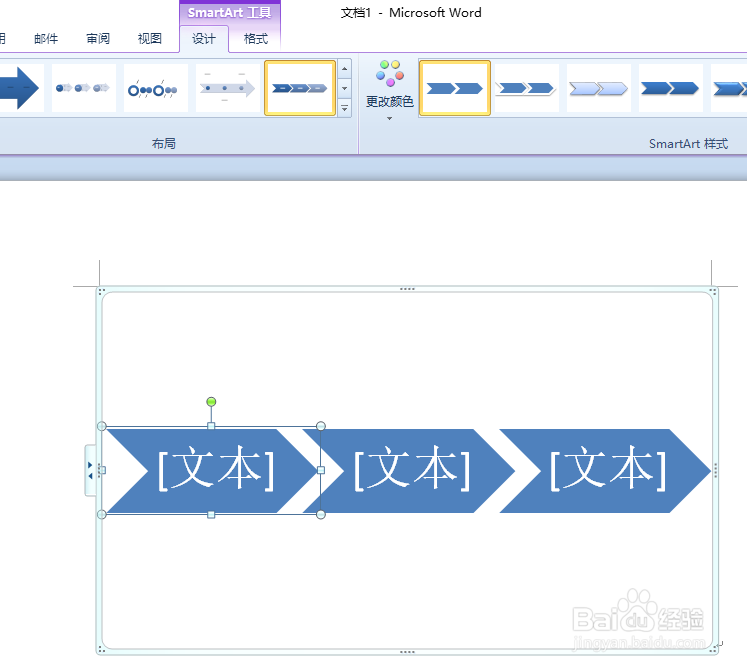The height and width of the screenshot is (669, 747).
Task: Choose the small spheres with arrows process layout
Action: click(x=84, y=88)
